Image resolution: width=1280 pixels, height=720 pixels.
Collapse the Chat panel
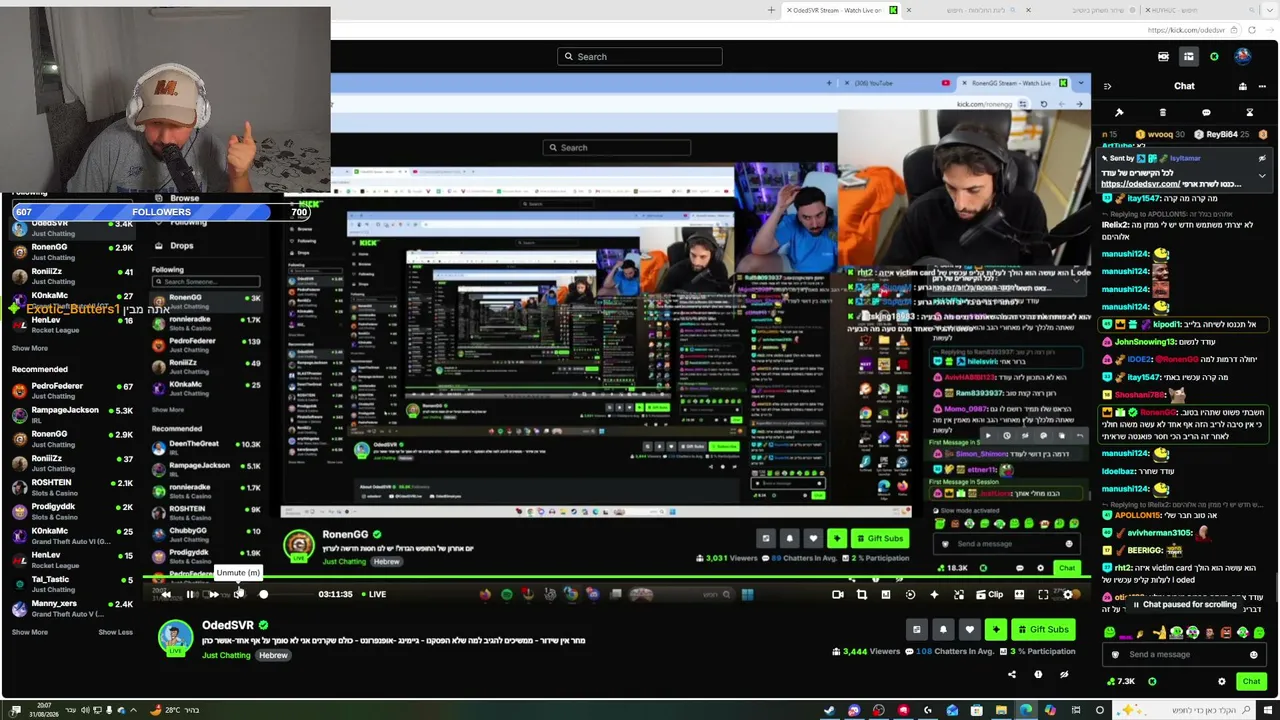click(x=1107, y=86)
